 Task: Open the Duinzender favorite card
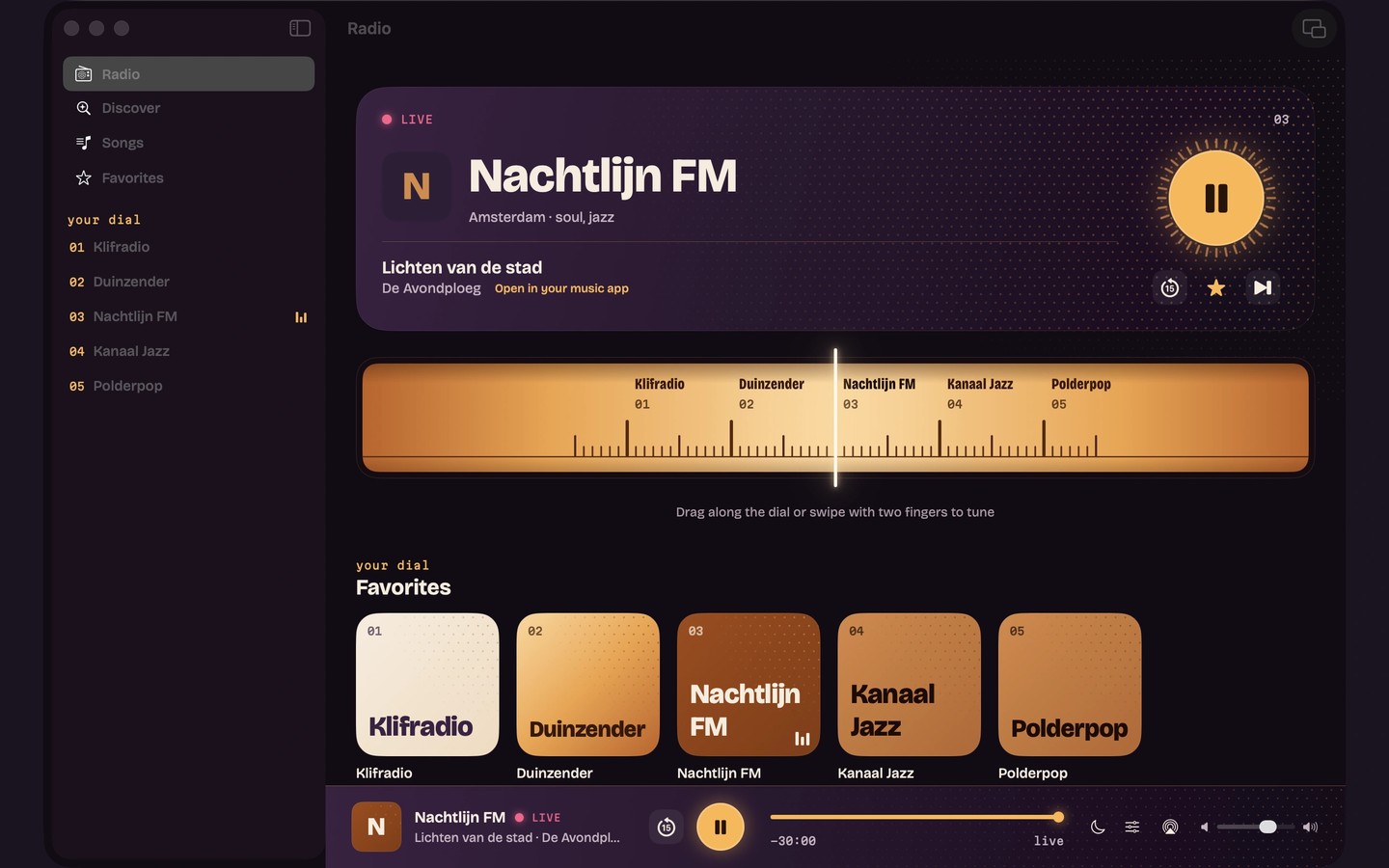pyautogui.click(x=587, y=685)
